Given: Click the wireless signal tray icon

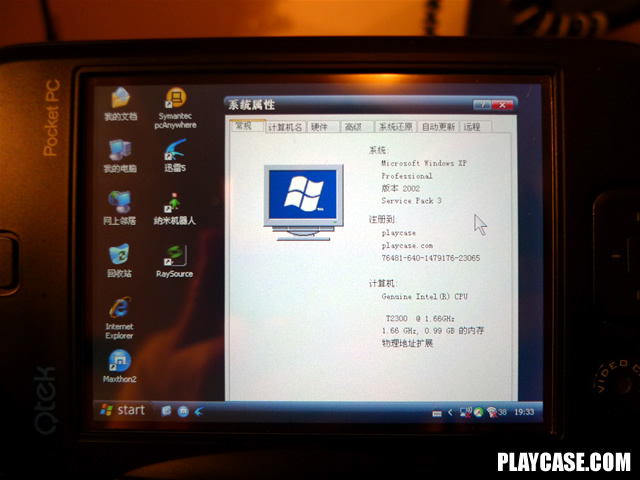Looking at the screenshot, I should pyautogui.click(x=492, y=412).
